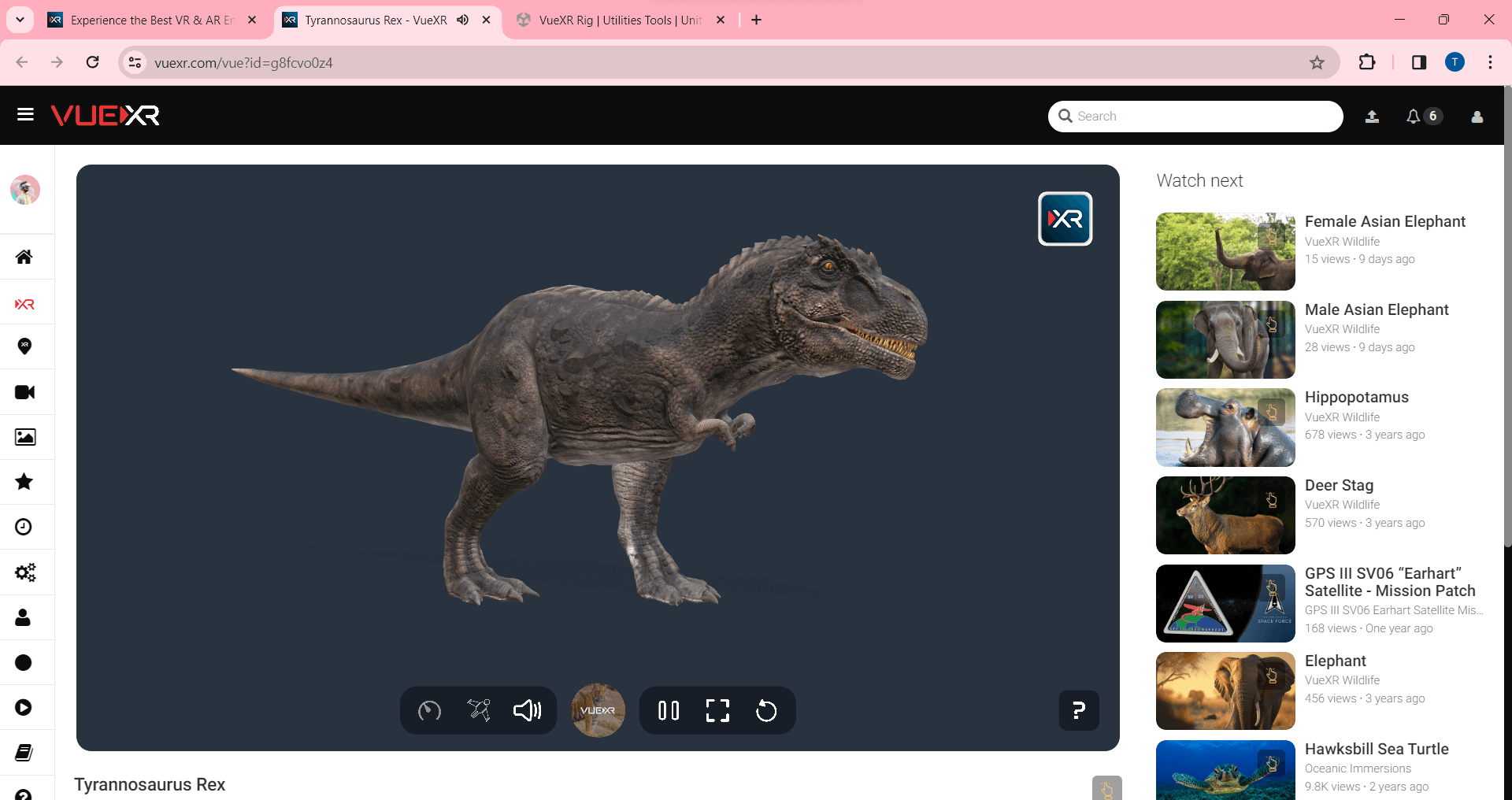Open Hippopotamus title link
Screen dimensions: 1512x800
1357,397
